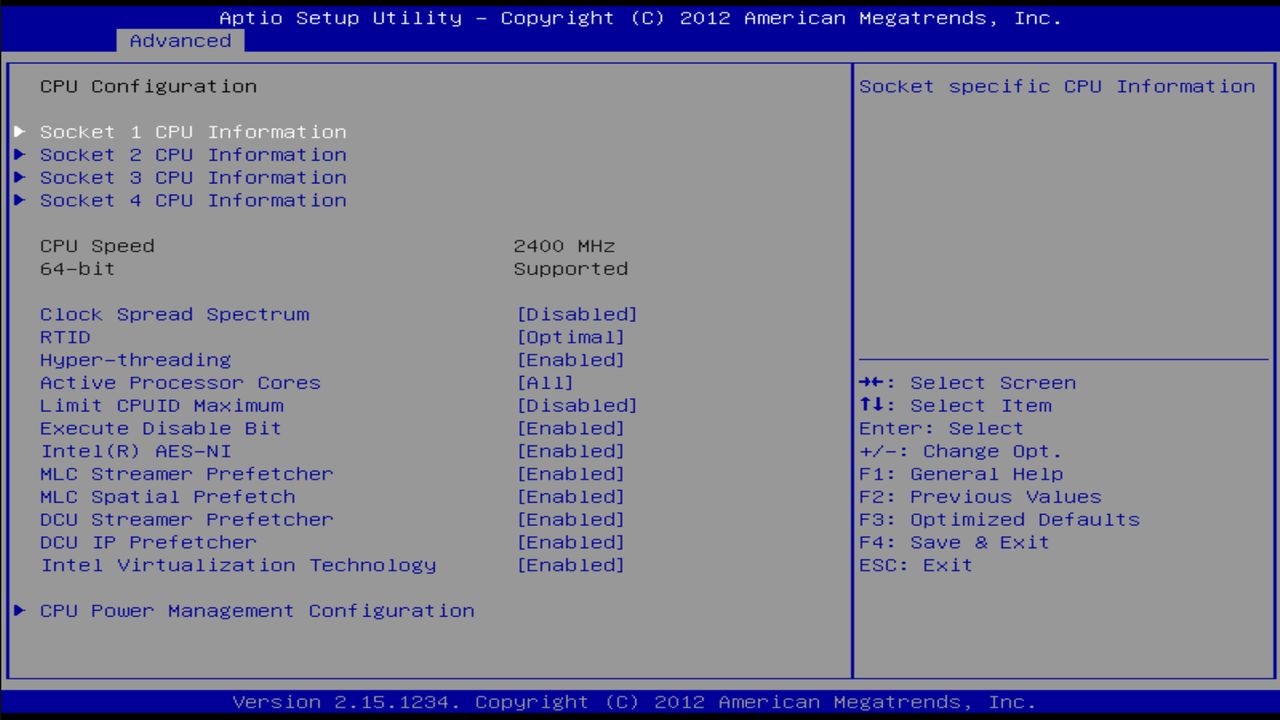Change Active Processor Cores [All] value
Screen dimensions: 1280x720
coord(545,383)
